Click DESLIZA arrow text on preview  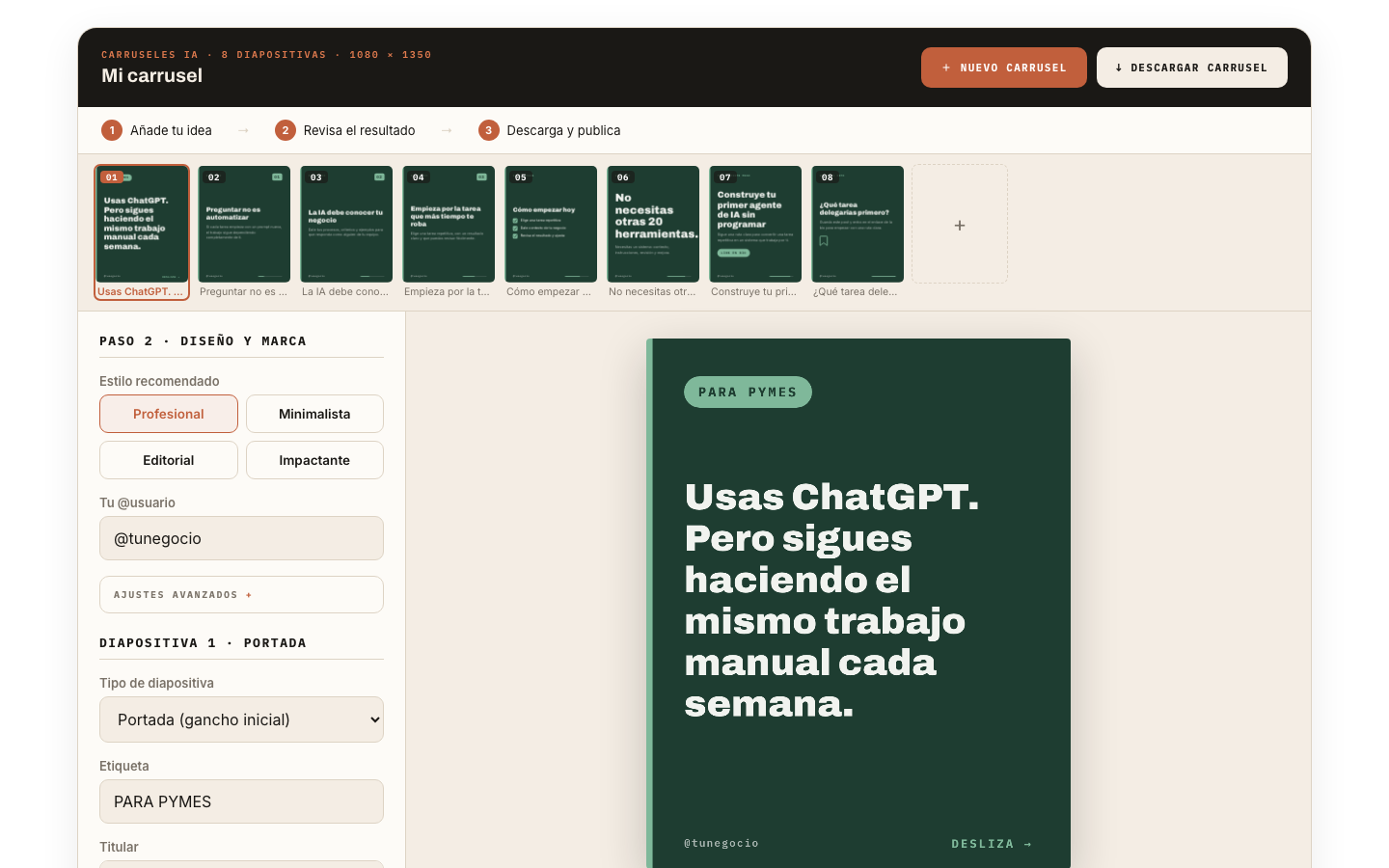[992, 844]
